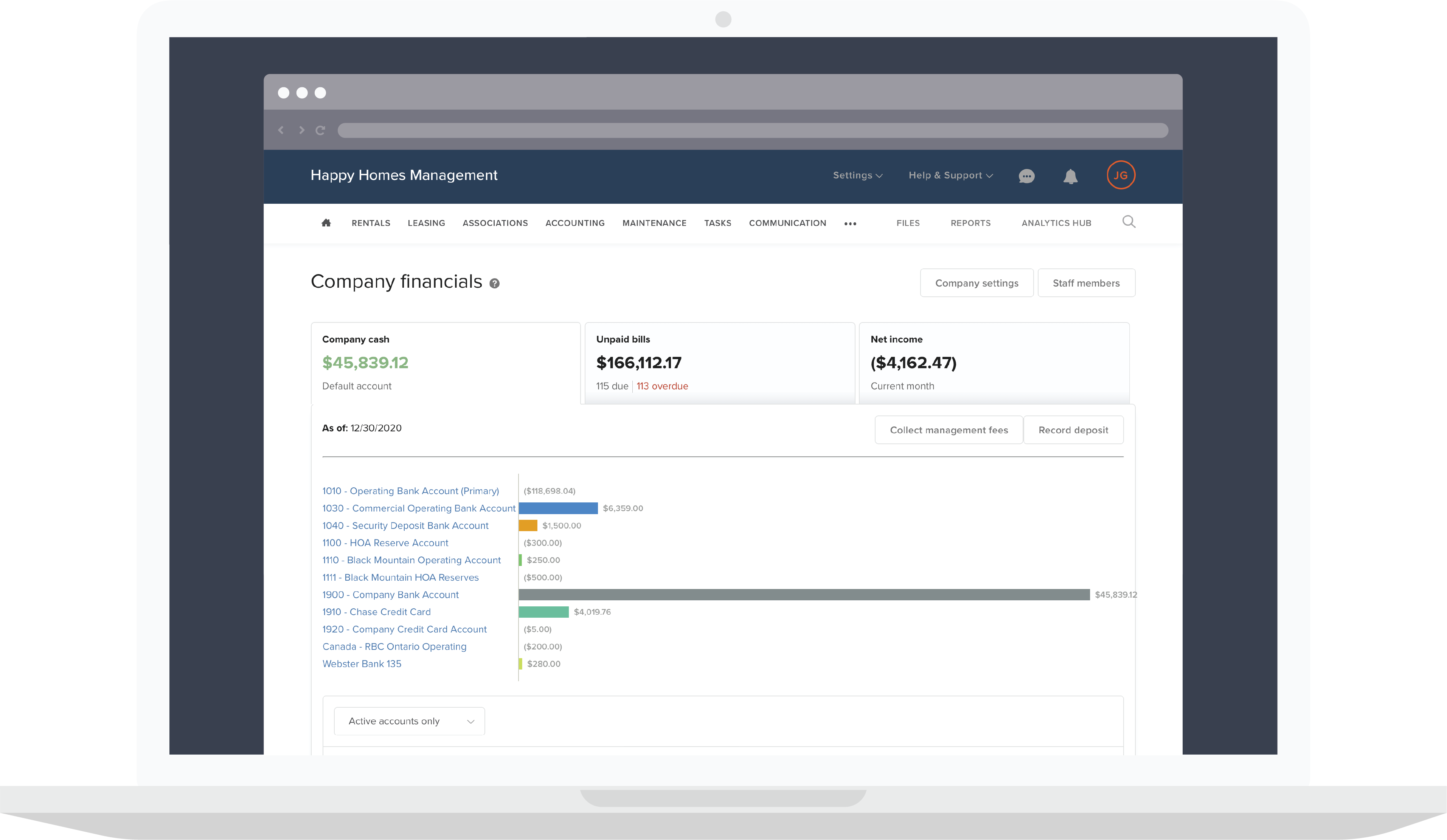The height and width of the screenshot is (840, 1447).
Task: Click the $45,839.12 company cash amount
Action: coord(365,363)
